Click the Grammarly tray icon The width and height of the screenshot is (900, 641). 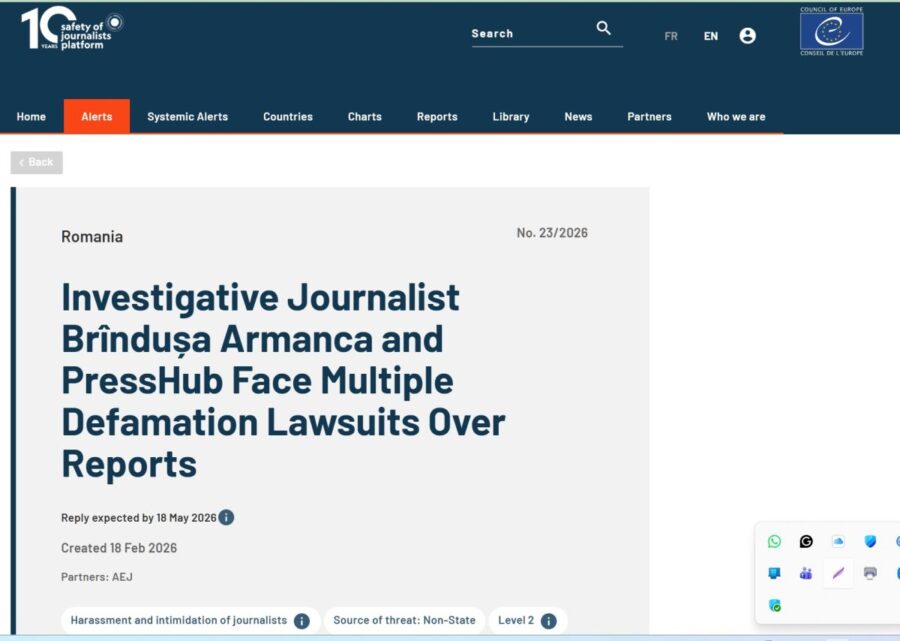click(x=806, y=542)
